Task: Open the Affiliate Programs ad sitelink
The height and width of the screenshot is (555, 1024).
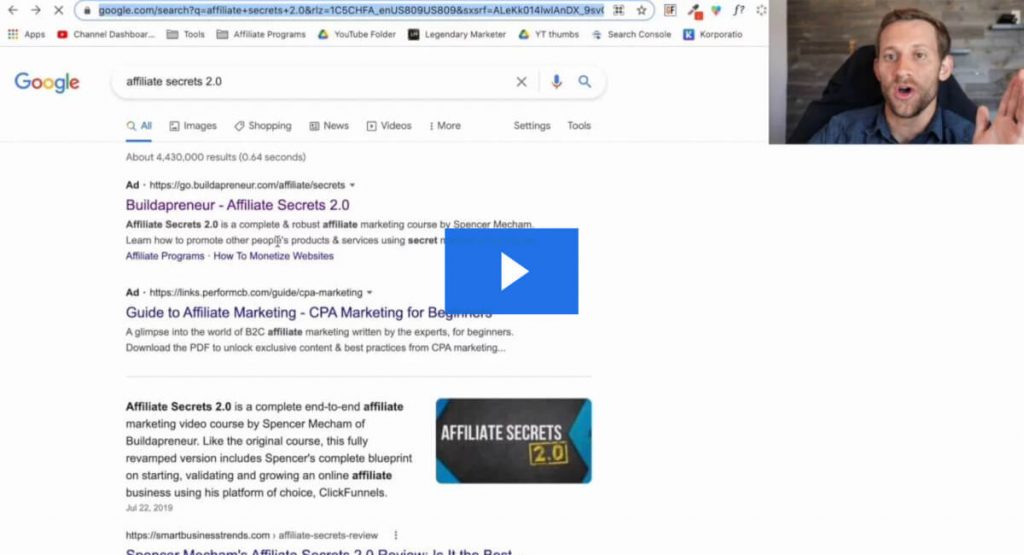Action: [x=165, y=256]
